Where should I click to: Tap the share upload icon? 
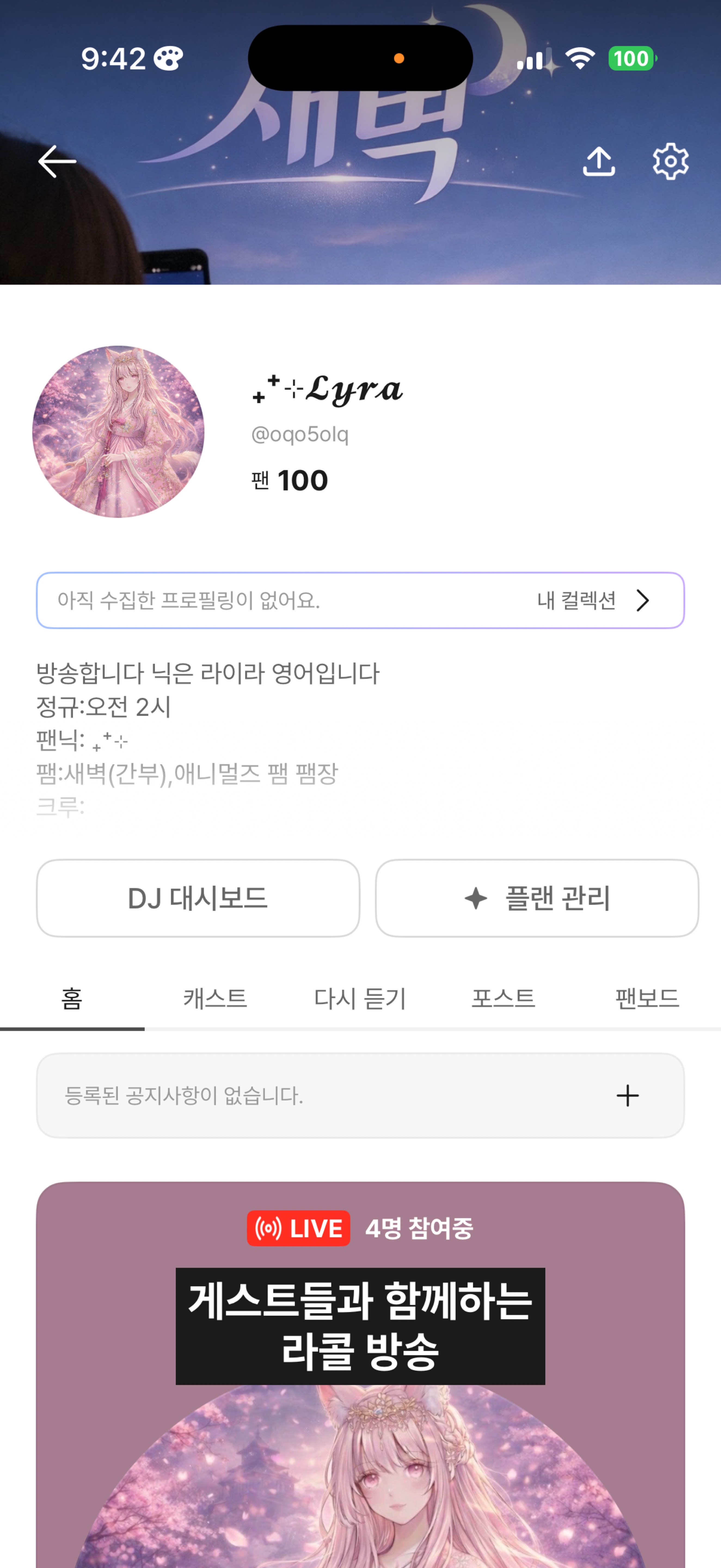[599, 161]
